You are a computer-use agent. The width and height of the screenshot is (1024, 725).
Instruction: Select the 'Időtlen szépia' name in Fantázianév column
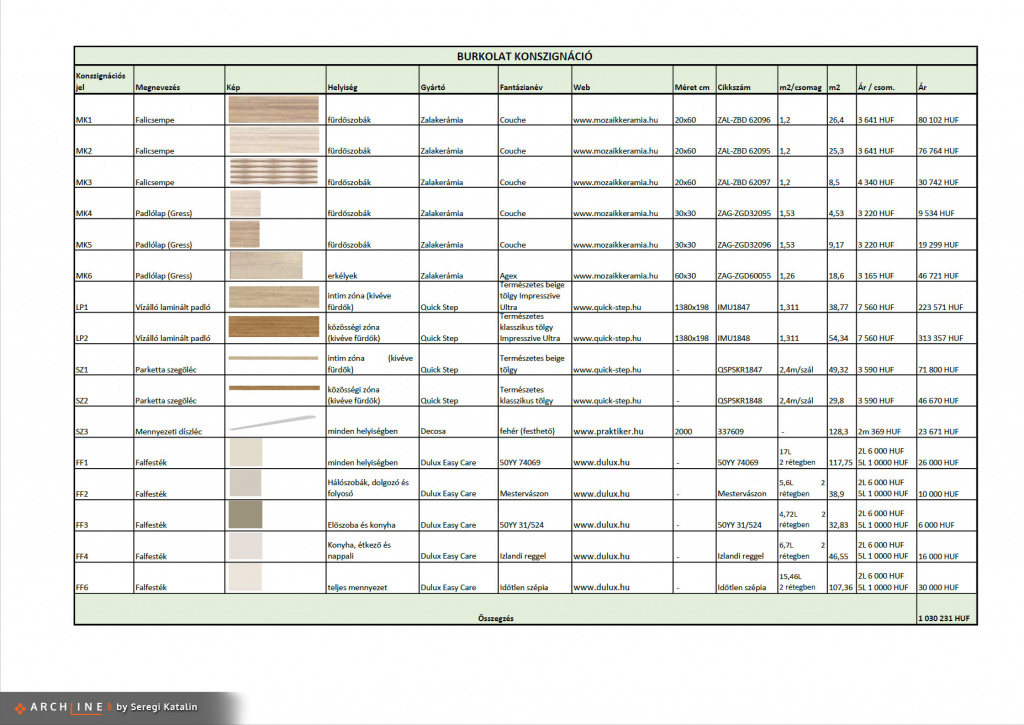(x=524, y=587)
